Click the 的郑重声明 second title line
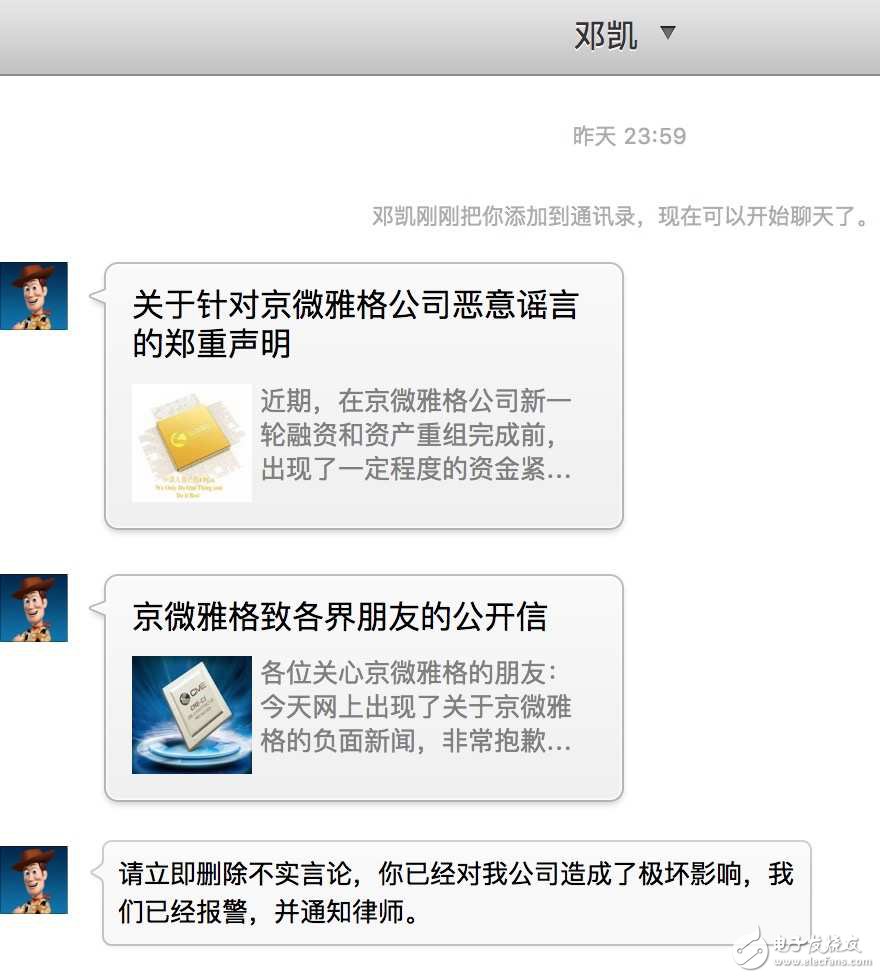Screen dimensions: 880x978 click(212, 344)
